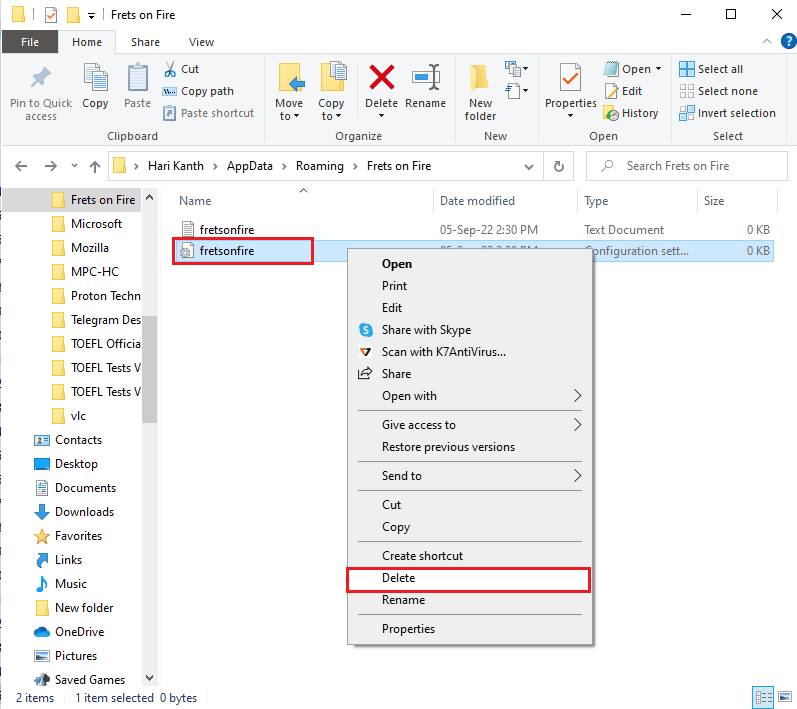Open Downloads in the navigation pane
Screen dimensions: 797x709
[x=75, y=512]
